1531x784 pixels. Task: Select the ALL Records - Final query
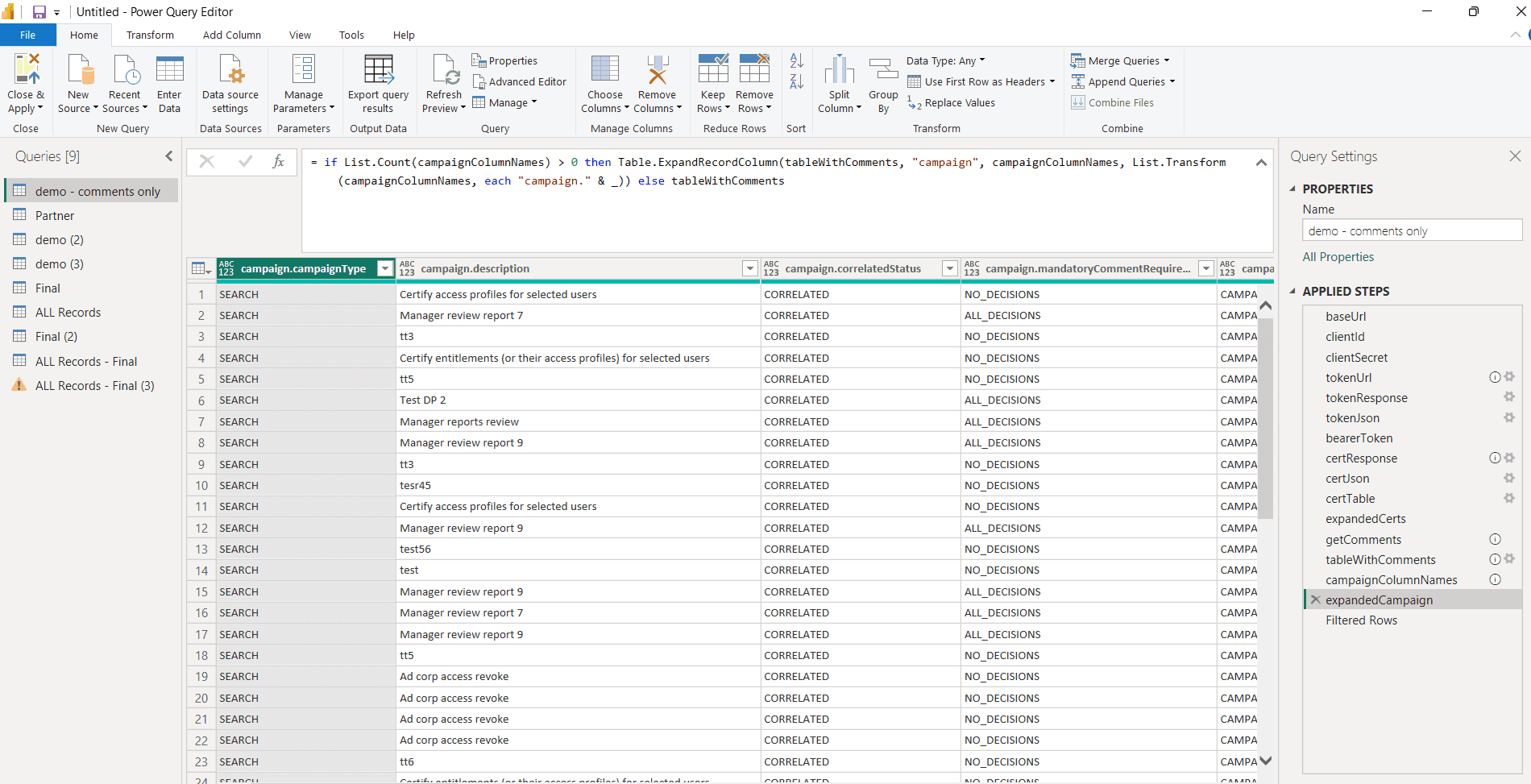[x=86, y=361]
